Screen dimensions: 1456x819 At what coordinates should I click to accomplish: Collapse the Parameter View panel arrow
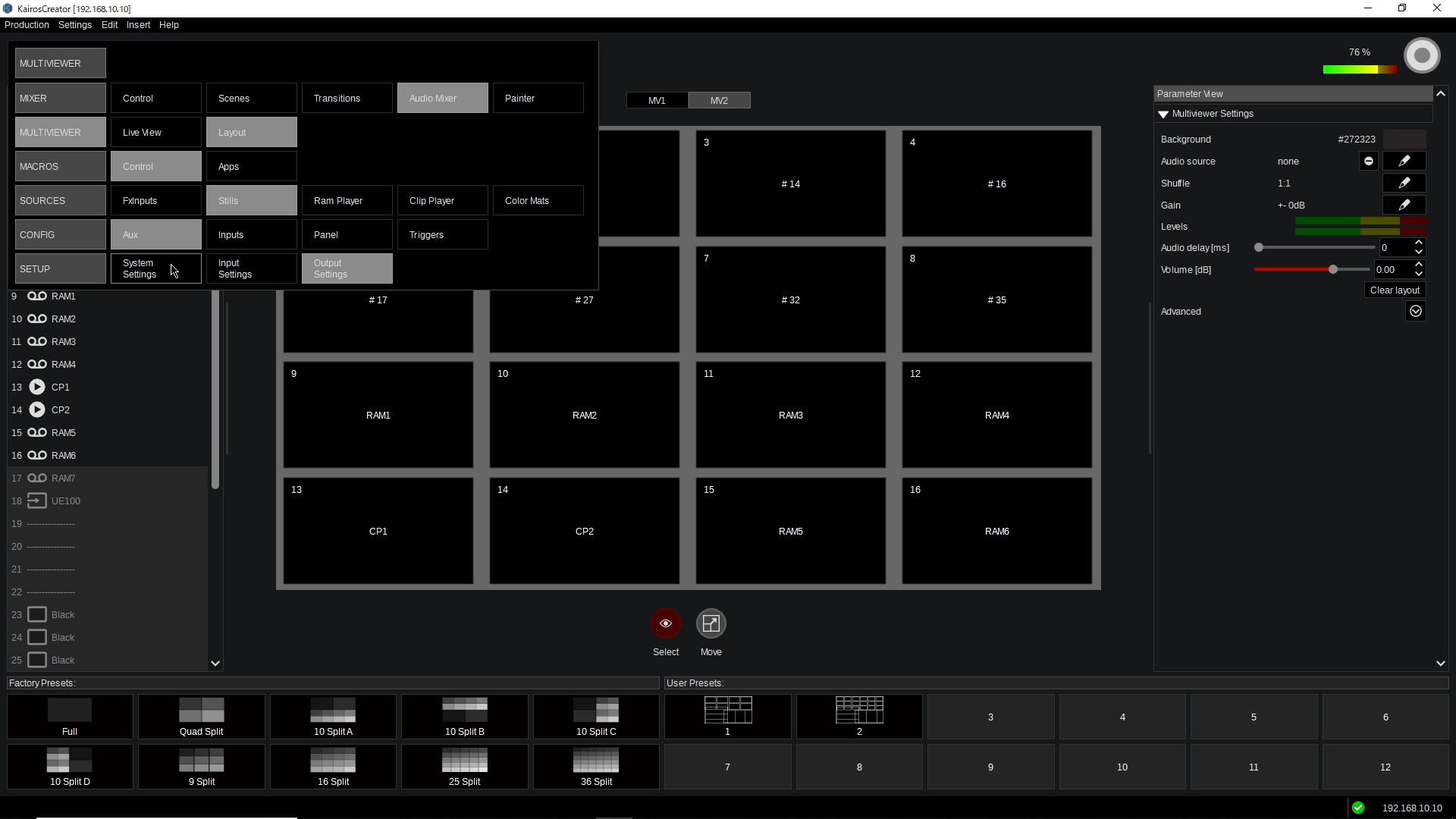tap(1440, 93)
